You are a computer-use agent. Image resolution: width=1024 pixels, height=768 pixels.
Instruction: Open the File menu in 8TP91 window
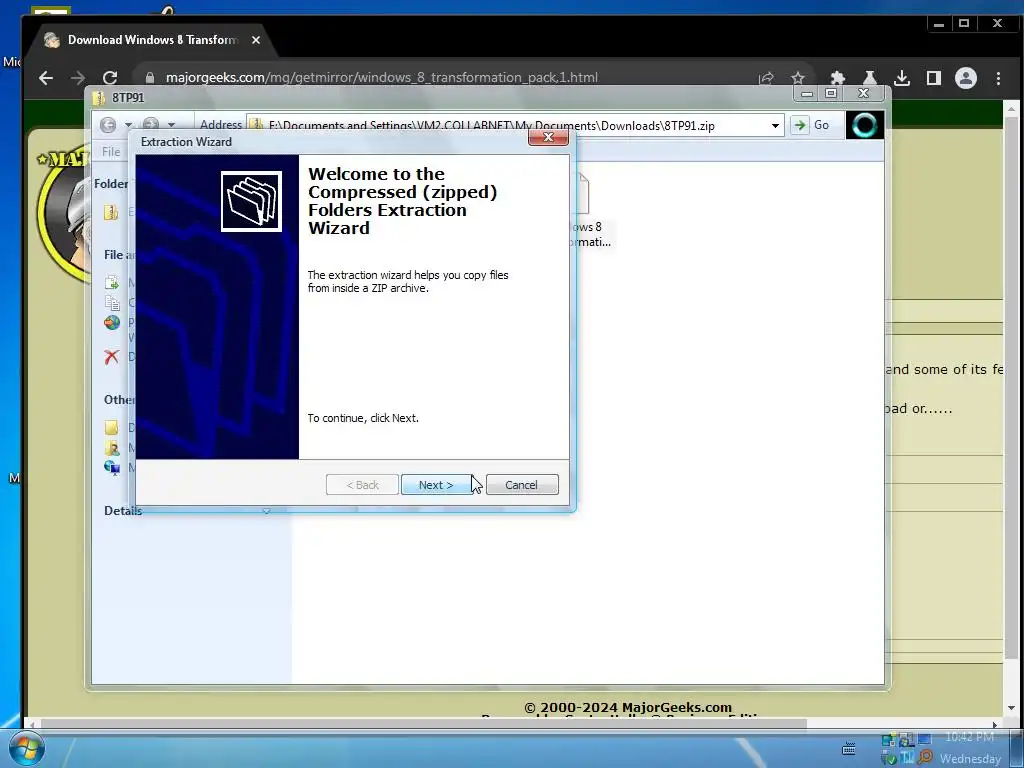pyautogui.click(x=111, y=152)
